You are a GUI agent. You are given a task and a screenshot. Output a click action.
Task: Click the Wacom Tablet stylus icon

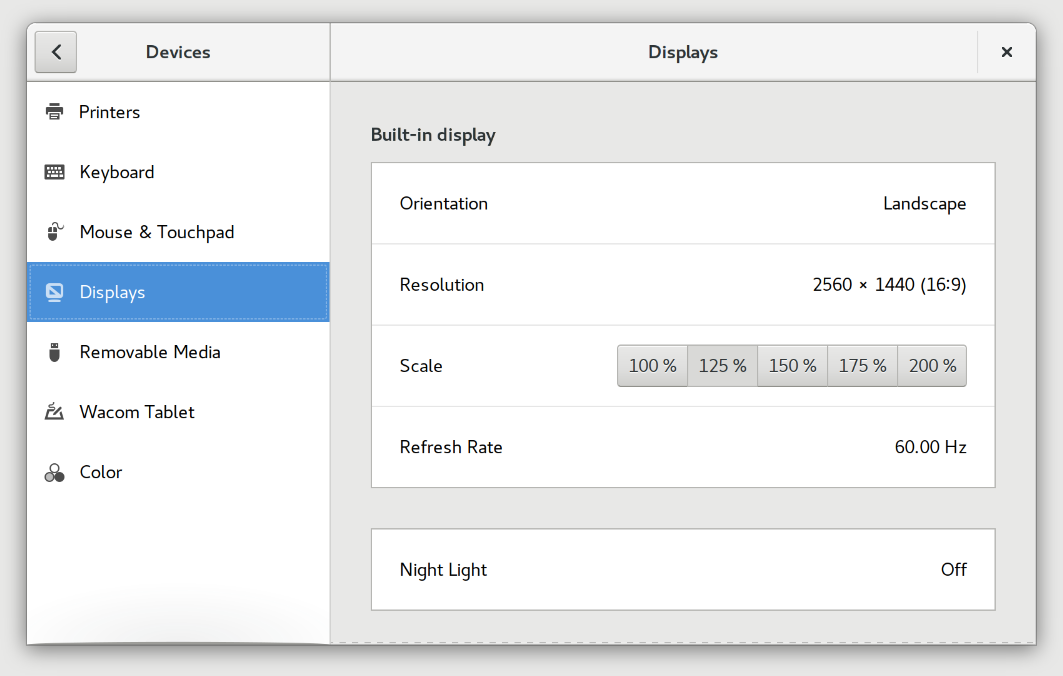pos(53,412)
